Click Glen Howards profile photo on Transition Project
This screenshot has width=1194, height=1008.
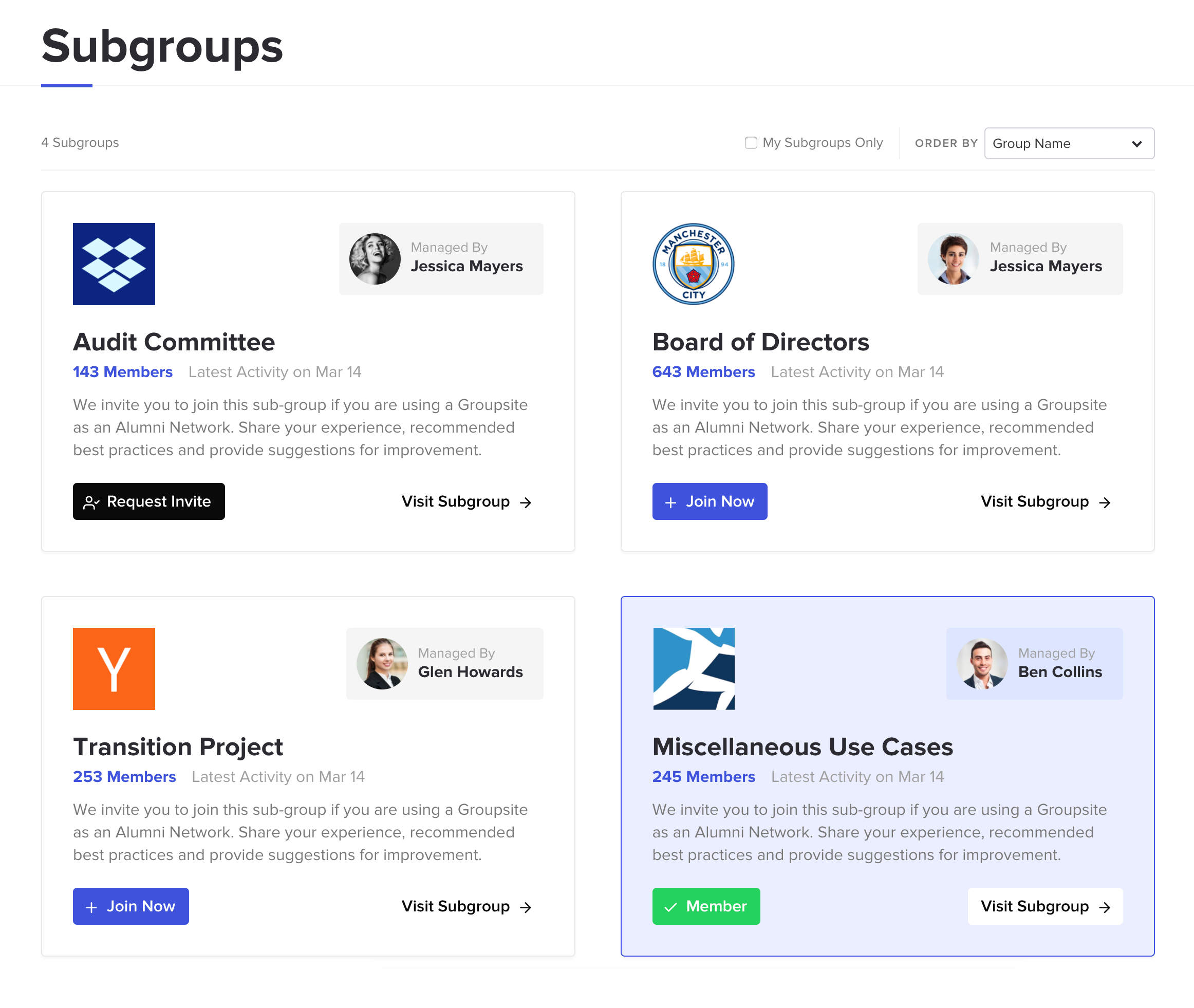tap(382, 663)
